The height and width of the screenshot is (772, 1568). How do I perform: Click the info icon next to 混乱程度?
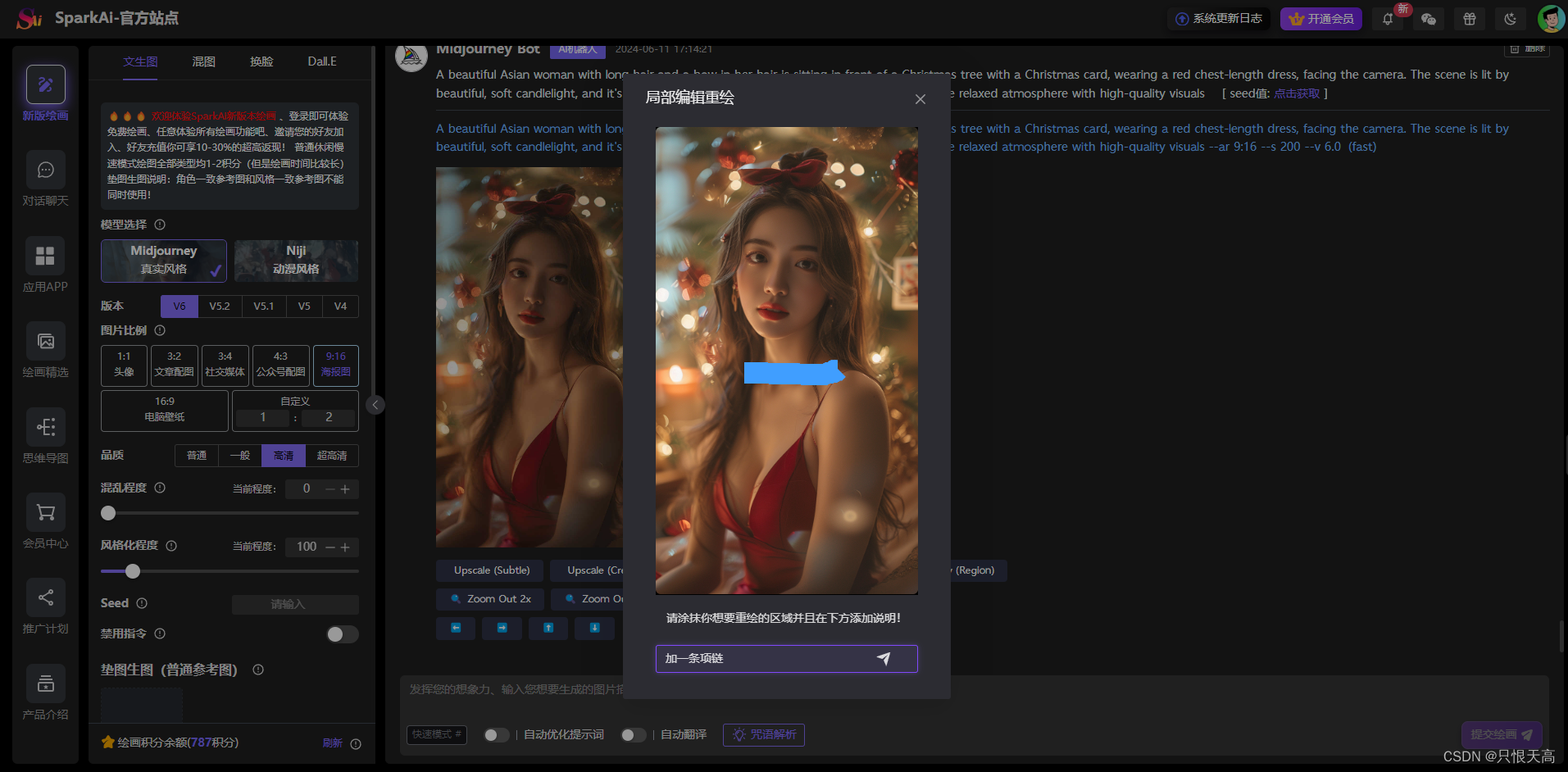coord(160,488)
